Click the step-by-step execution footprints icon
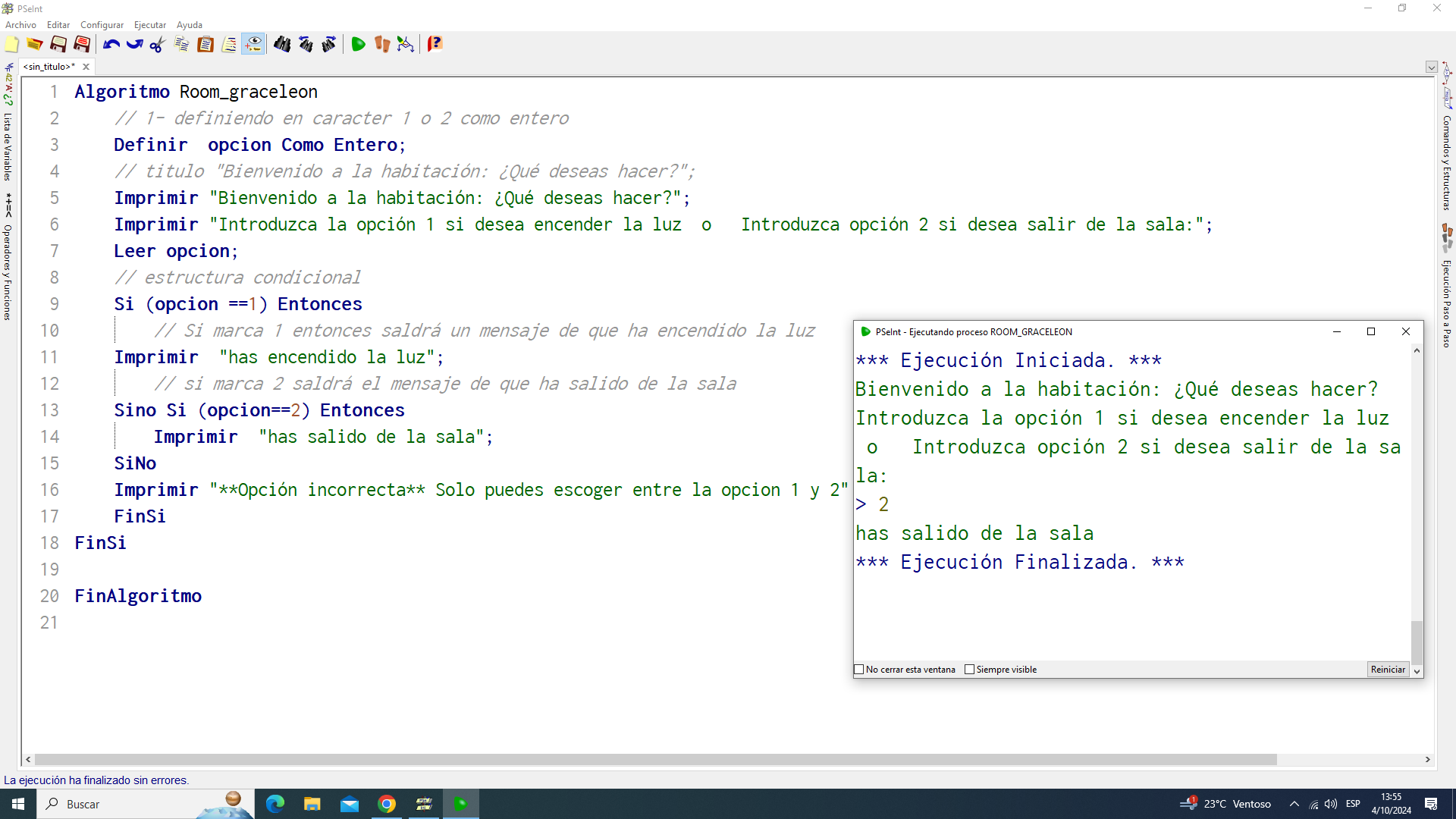 pyautogui.click(x=381, y=45)
